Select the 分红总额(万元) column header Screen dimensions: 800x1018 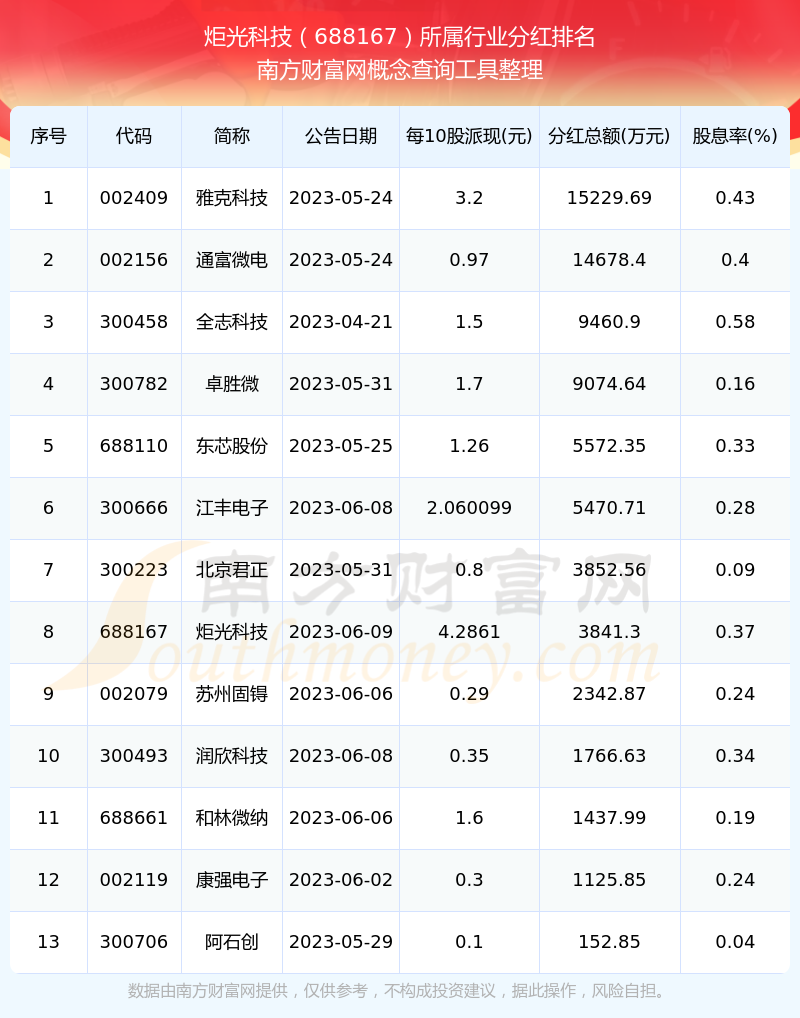(609, 136)
